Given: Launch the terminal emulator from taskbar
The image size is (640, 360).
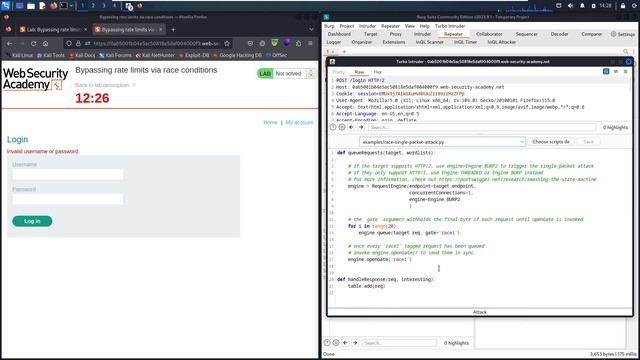Looking at the screenshot, I should [x=64, y=6].
